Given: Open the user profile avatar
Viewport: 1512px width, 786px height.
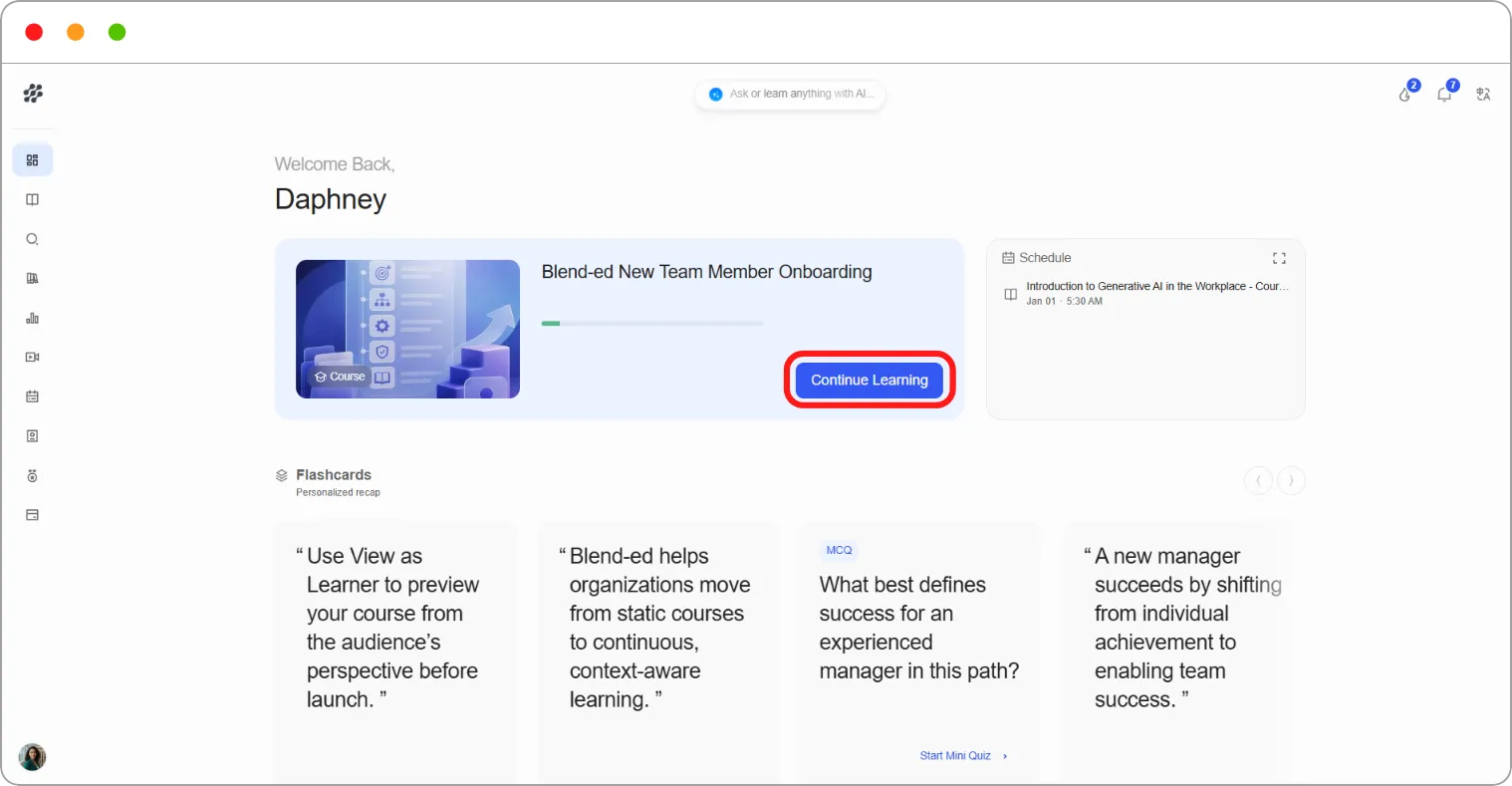Looking at the screenshot, I should tap(32, 757).
